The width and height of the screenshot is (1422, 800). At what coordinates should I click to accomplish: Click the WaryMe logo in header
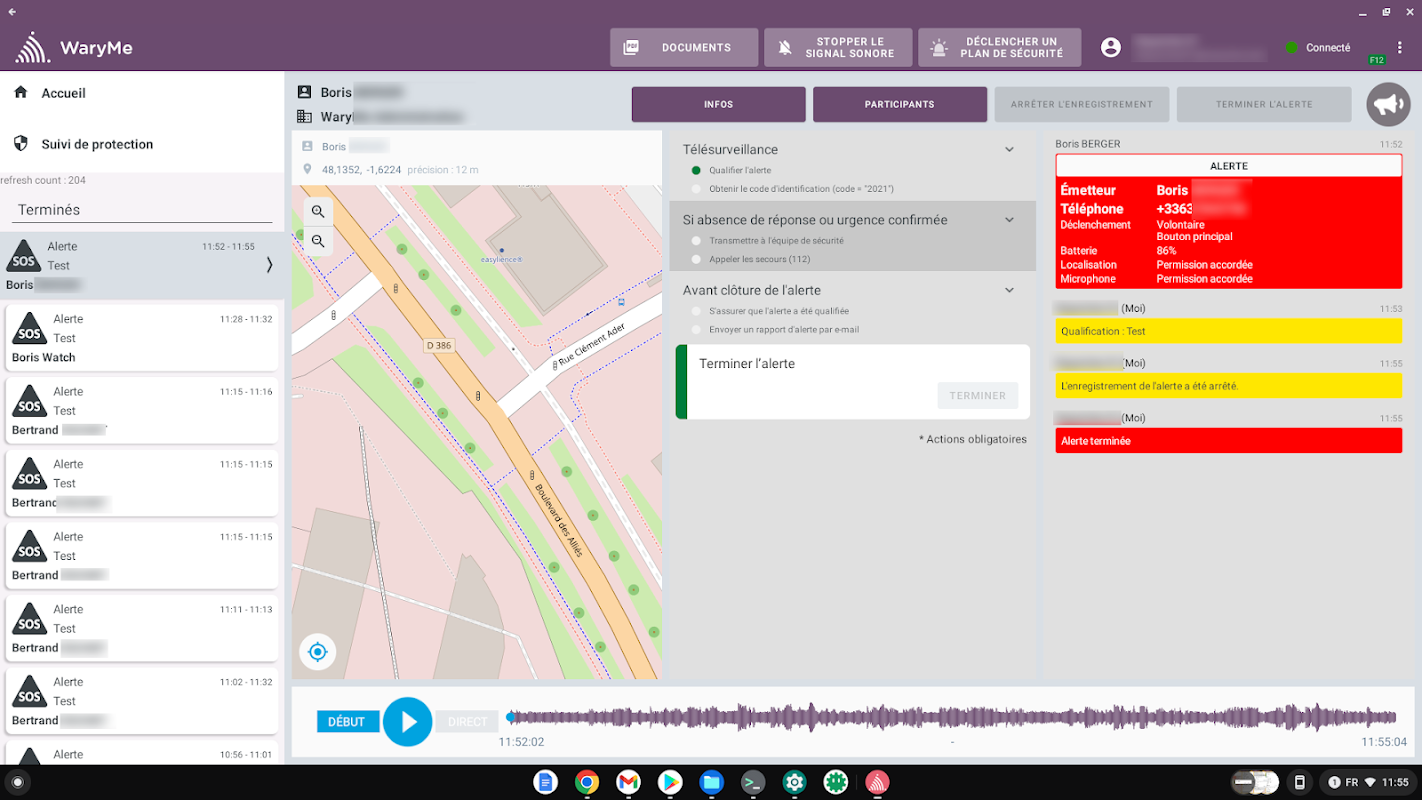[74, 47]
